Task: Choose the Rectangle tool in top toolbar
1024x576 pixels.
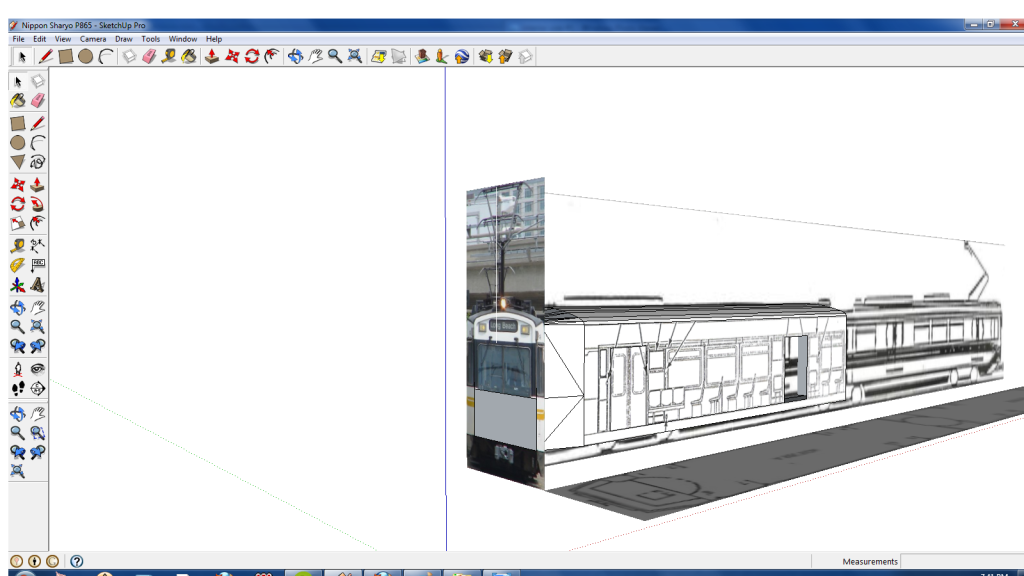Action: coord(65,57)
